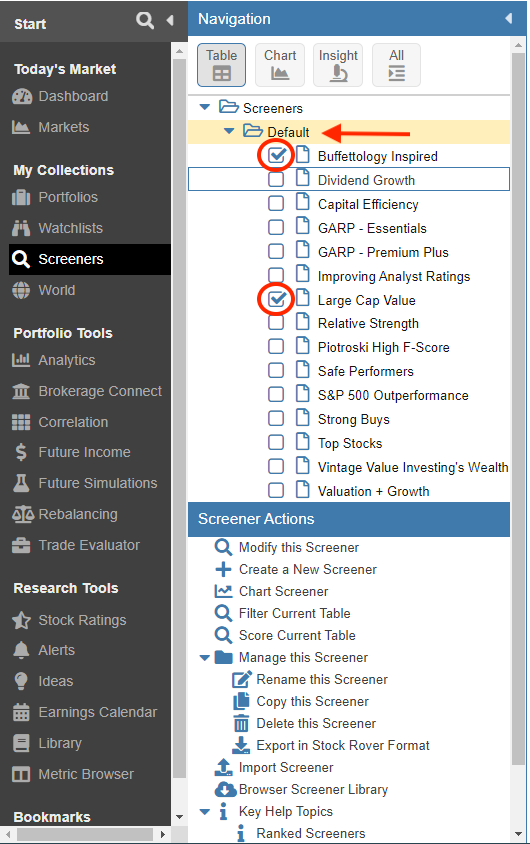530x844 pixels.
Task: Click Browser Screener Library cloud icon
Action: (225, 790)
